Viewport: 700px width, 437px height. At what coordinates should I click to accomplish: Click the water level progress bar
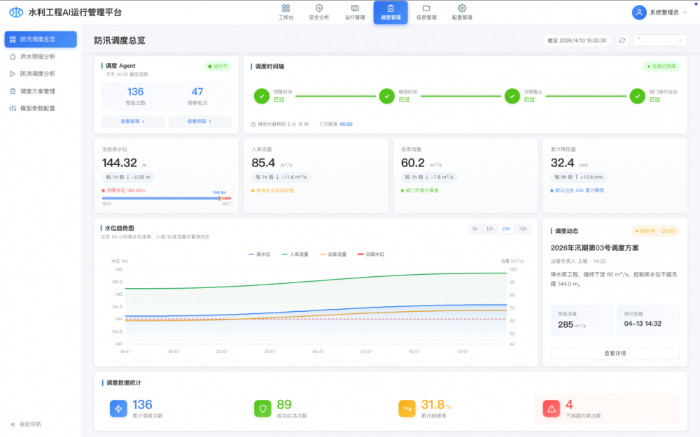[165, 198]
